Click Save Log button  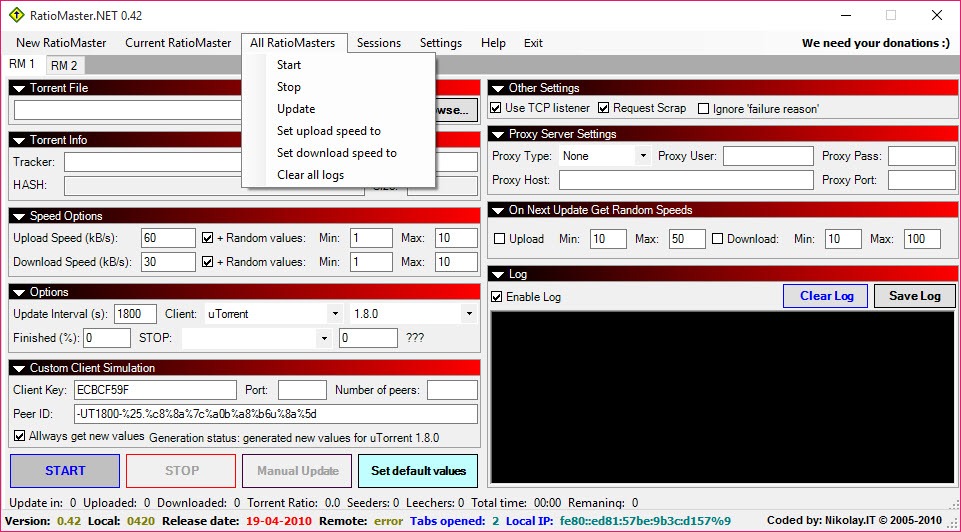pyautogui.click(x=915, y=296)
